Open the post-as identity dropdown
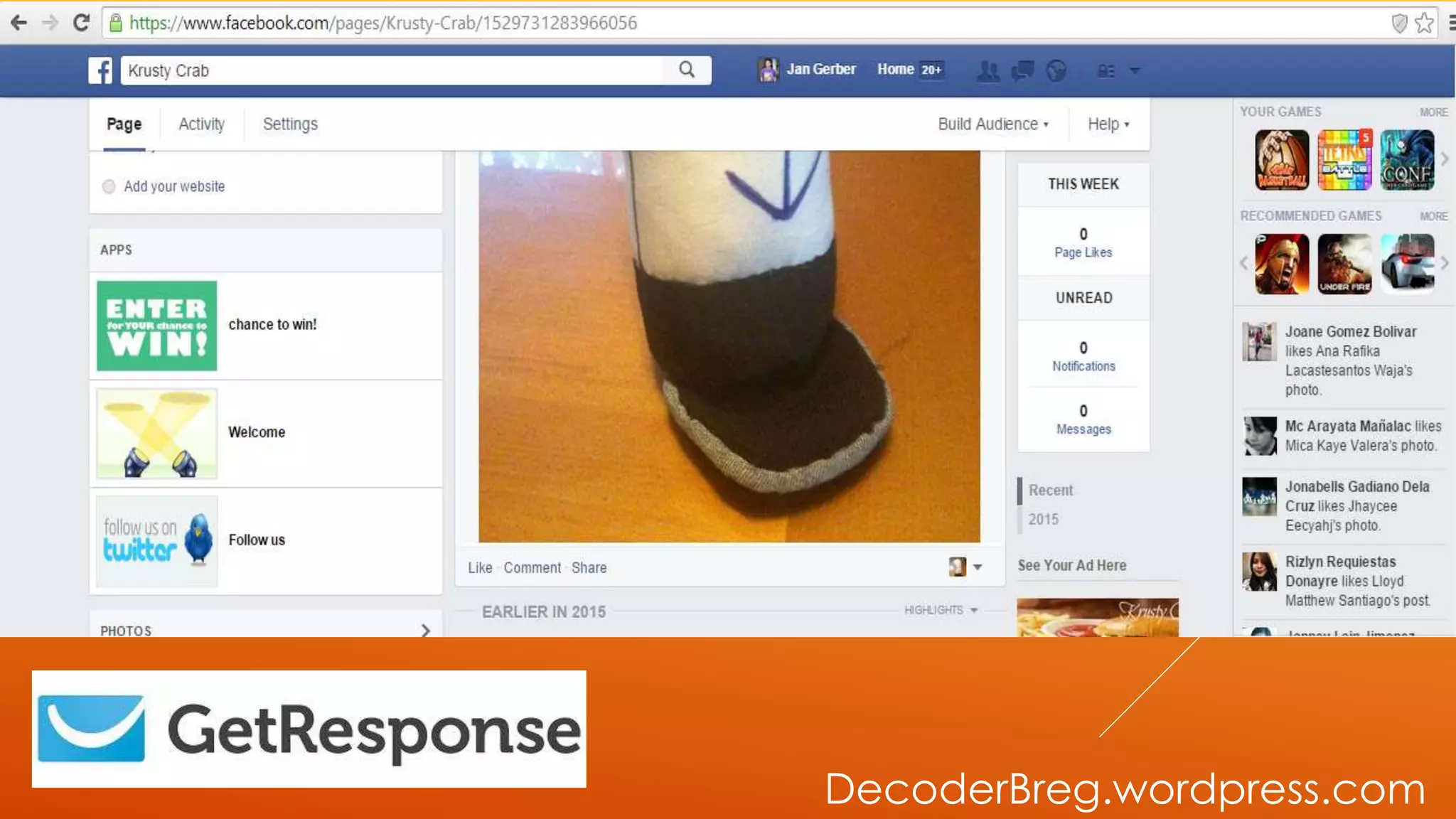 tap(965, 567)
